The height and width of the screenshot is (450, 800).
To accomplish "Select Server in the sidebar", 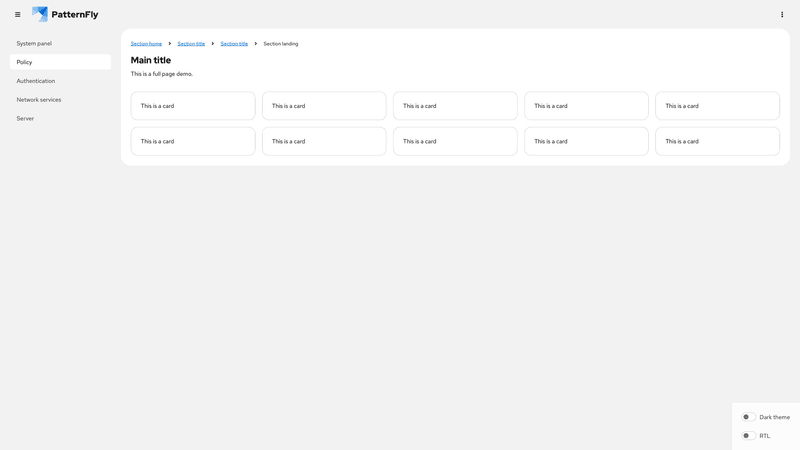I will coord(60,118).
